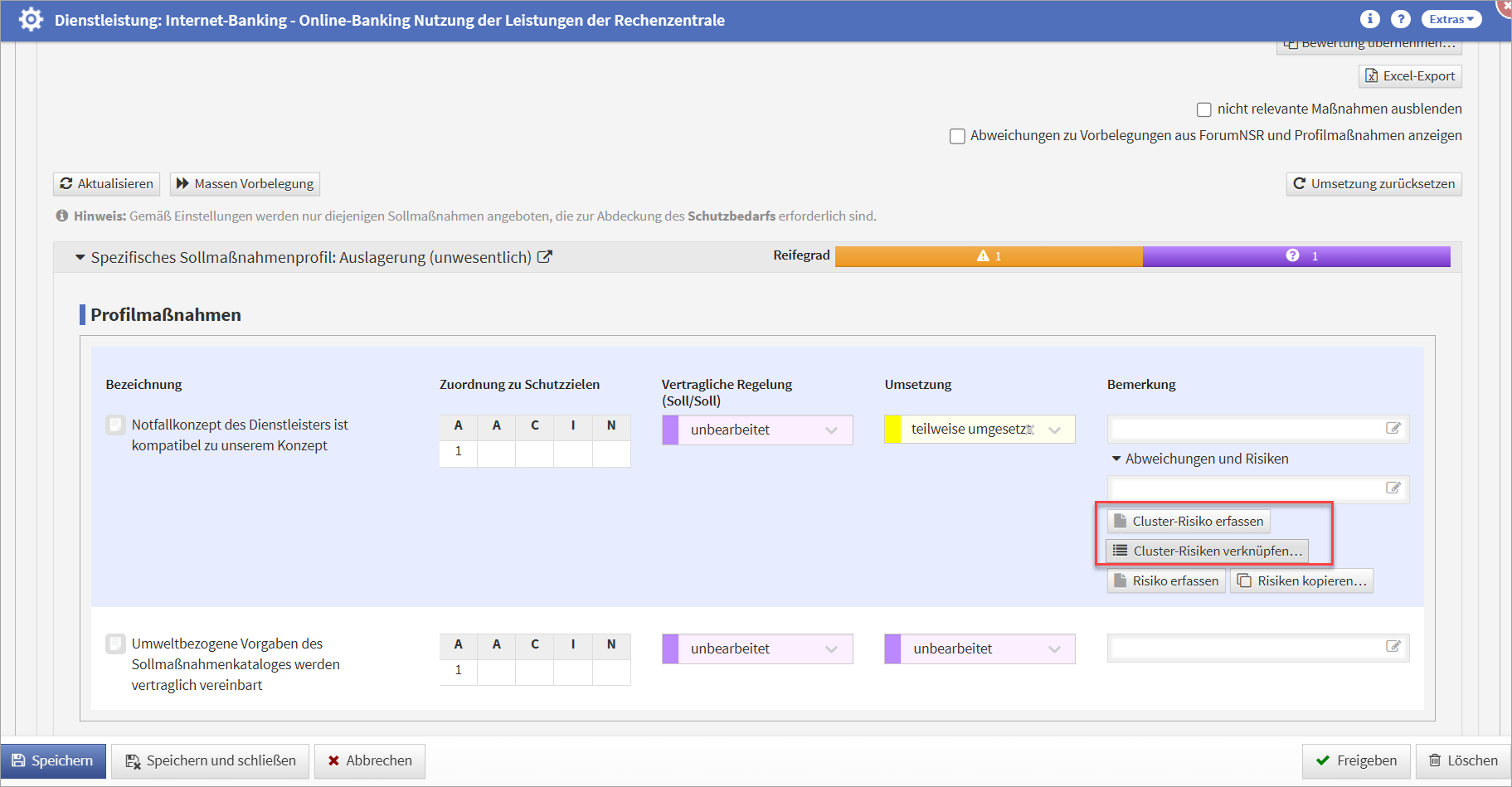This screenshot has height=787, width=1512.
Task: Toggle Abweichungen zu Vorbelegungen anzeigen checkbox
Action: pyautogui.click(x=957, y=136)
